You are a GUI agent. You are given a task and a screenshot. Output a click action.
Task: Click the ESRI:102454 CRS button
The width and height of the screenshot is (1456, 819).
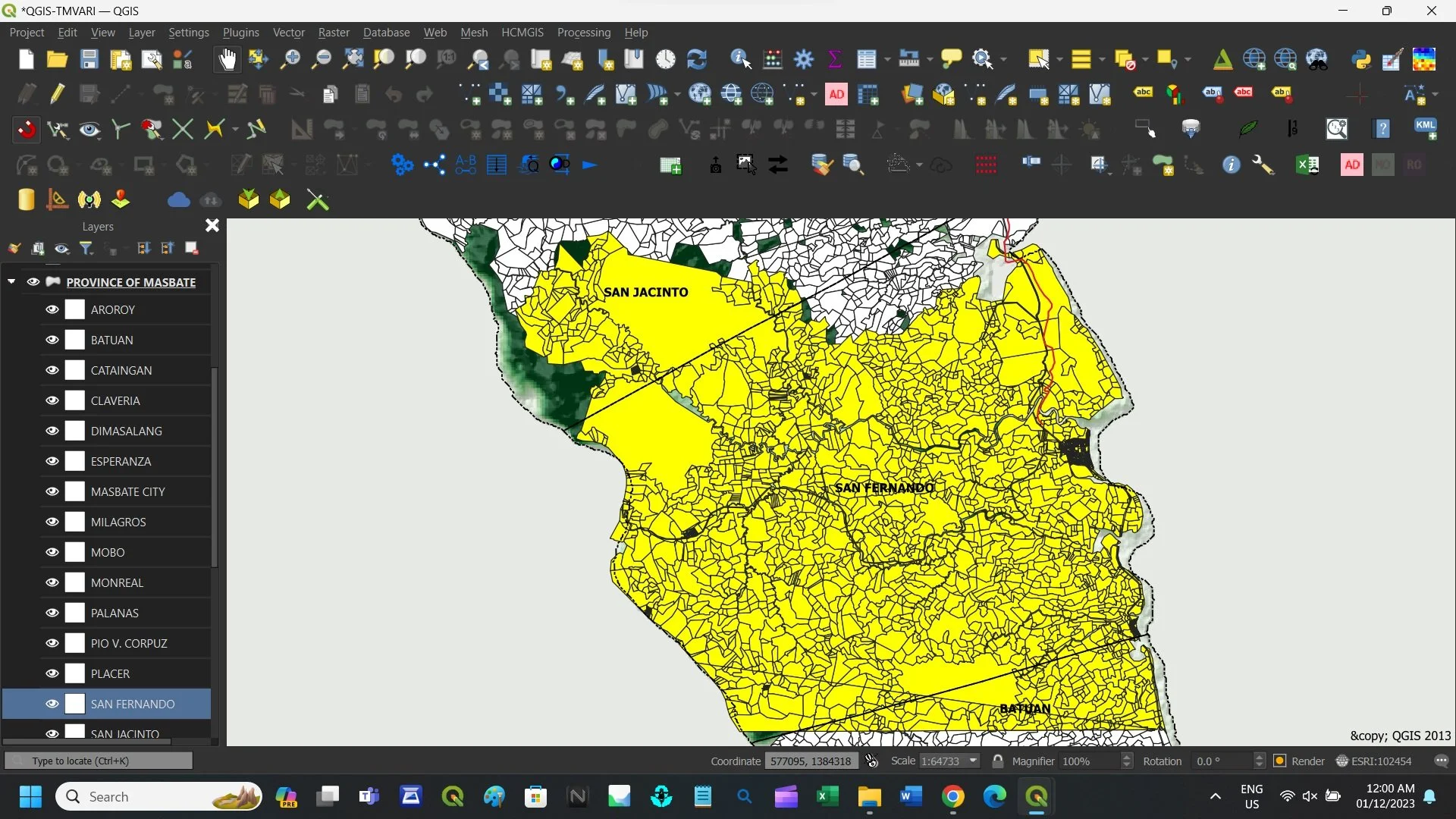pyautogui.click(x=1374, y=761)
